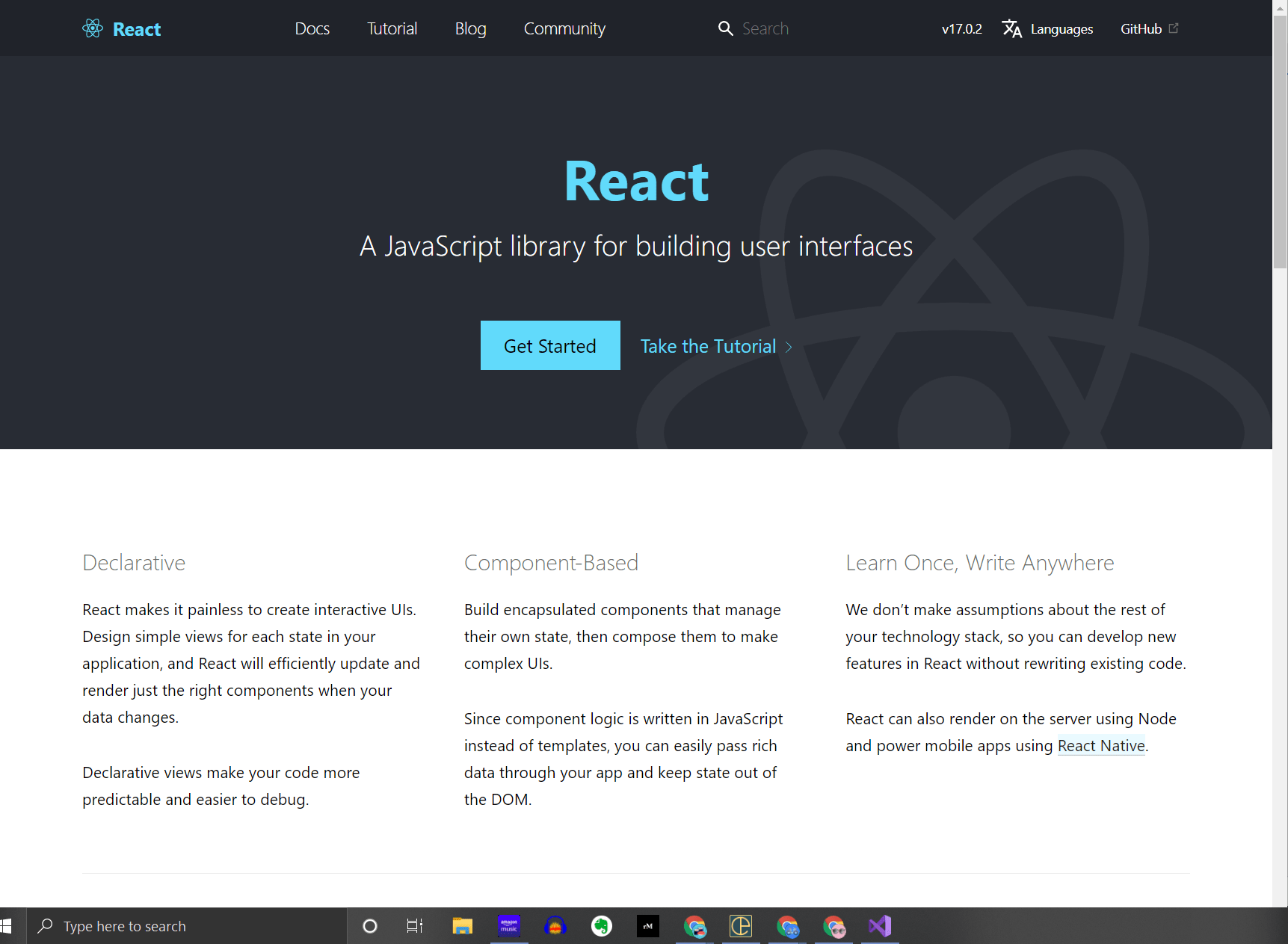
Task: Open the gold C-logo app in taskbar
Action: click(x=741, y=926)
